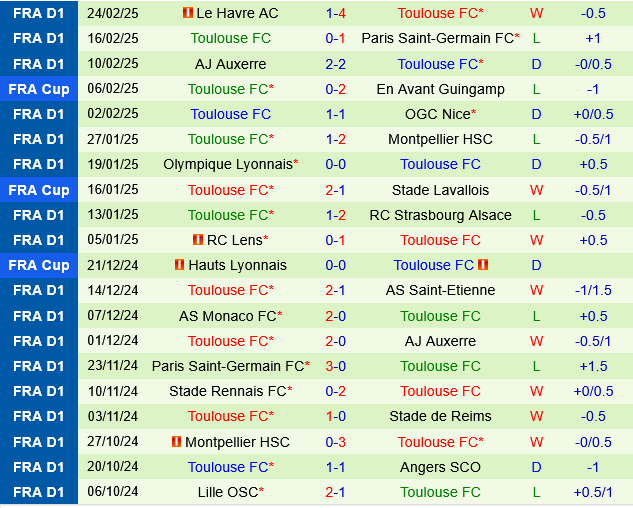The height and width of the screenshot is (508, 633).
Task: Click the FRA Cup badge for the Stade Lavallois match
Action: [39, 190]
